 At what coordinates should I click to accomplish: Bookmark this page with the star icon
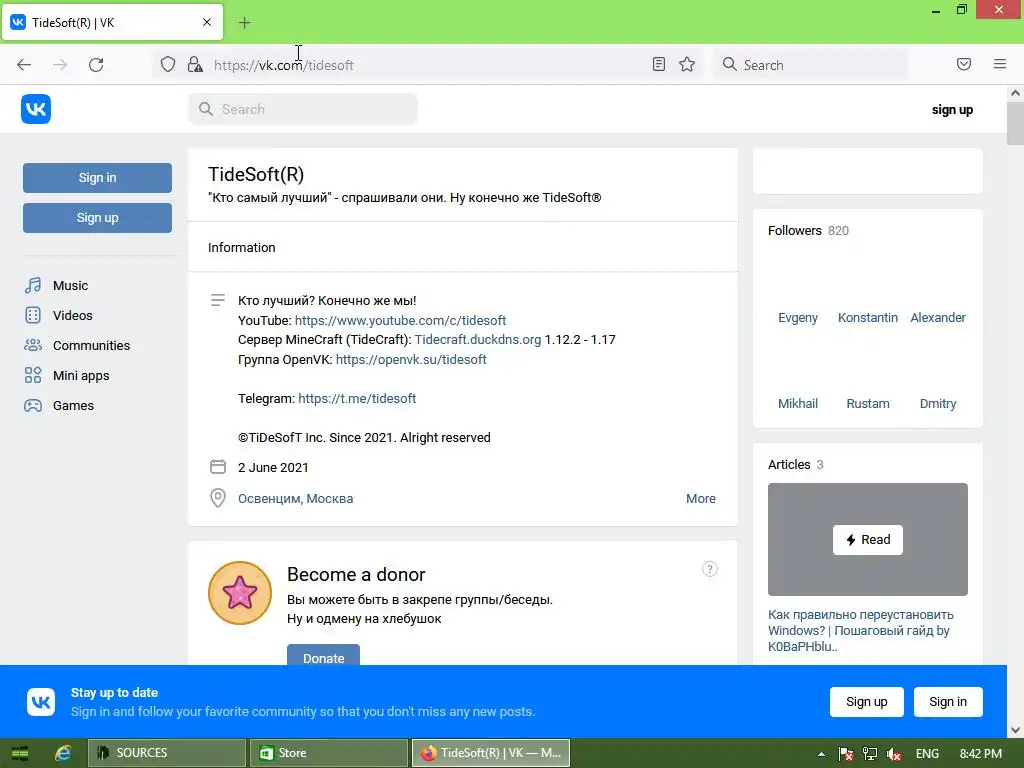click(687, 64)
